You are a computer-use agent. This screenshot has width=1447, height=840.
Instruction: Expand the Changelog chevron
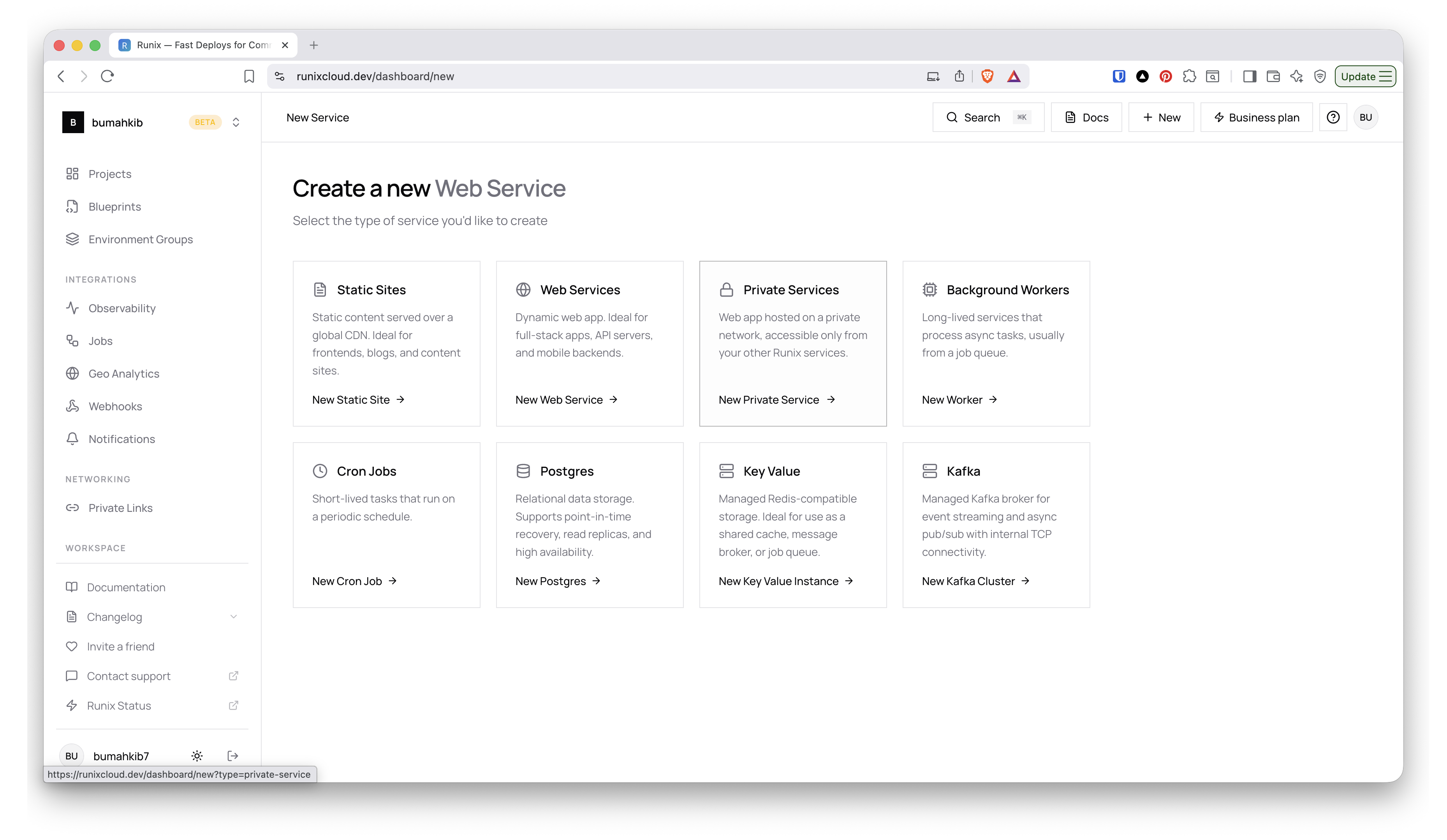point(233,617)
